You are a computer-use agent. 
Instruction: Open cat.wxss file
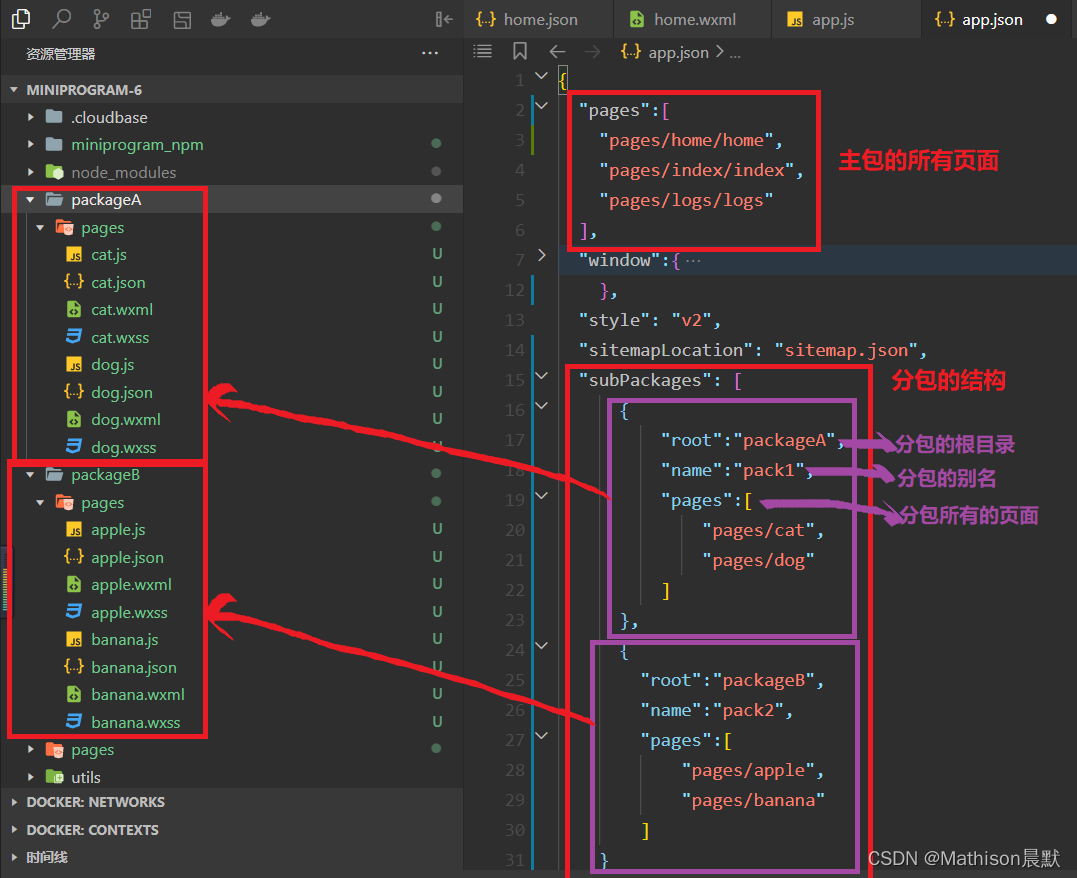pyautogui.click(x=231, y=337)
